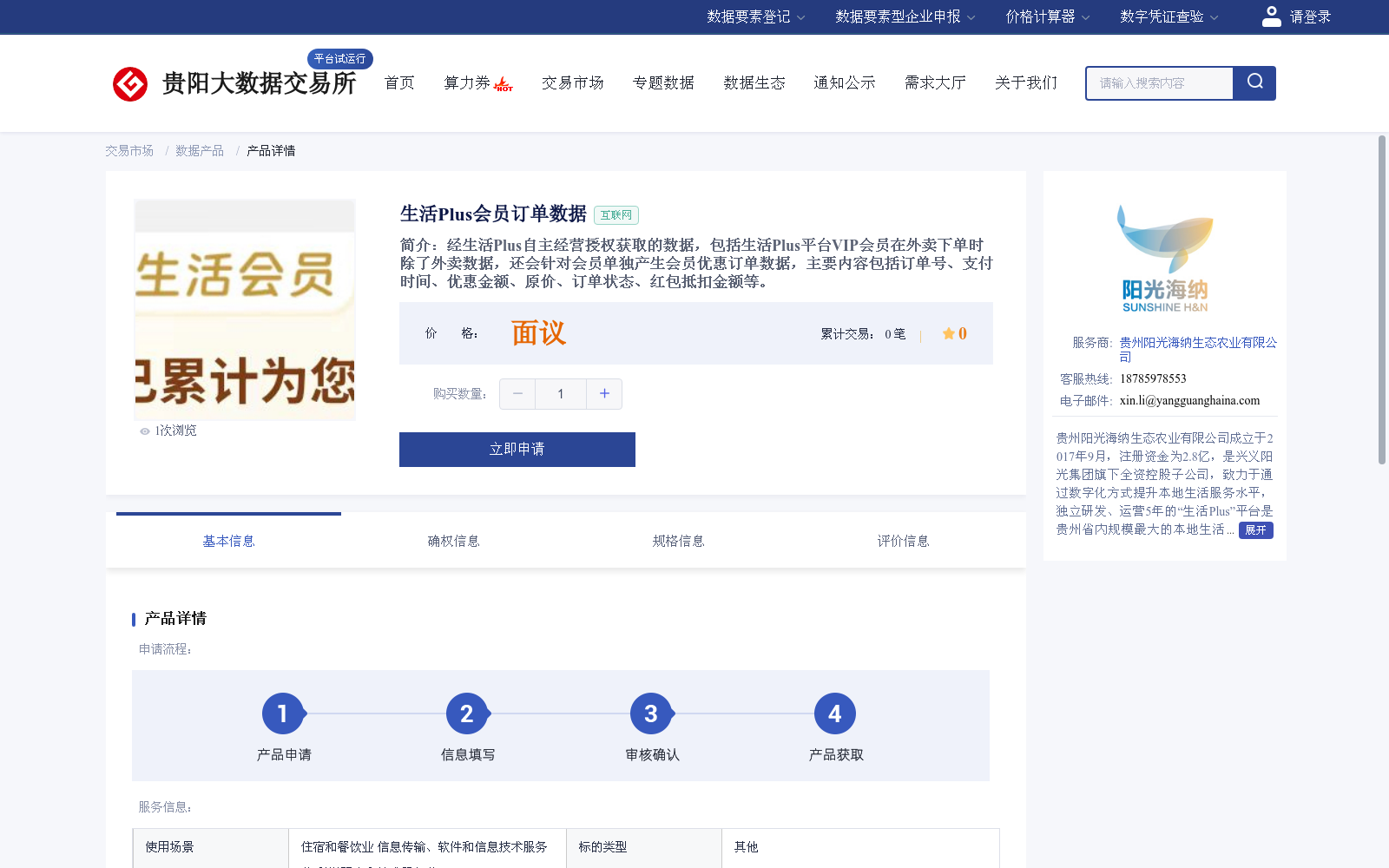The width and height of the screenshot is (1389, 868).
Task: Open the 关于我们 nav item
Action: [x=1026, y=83]
